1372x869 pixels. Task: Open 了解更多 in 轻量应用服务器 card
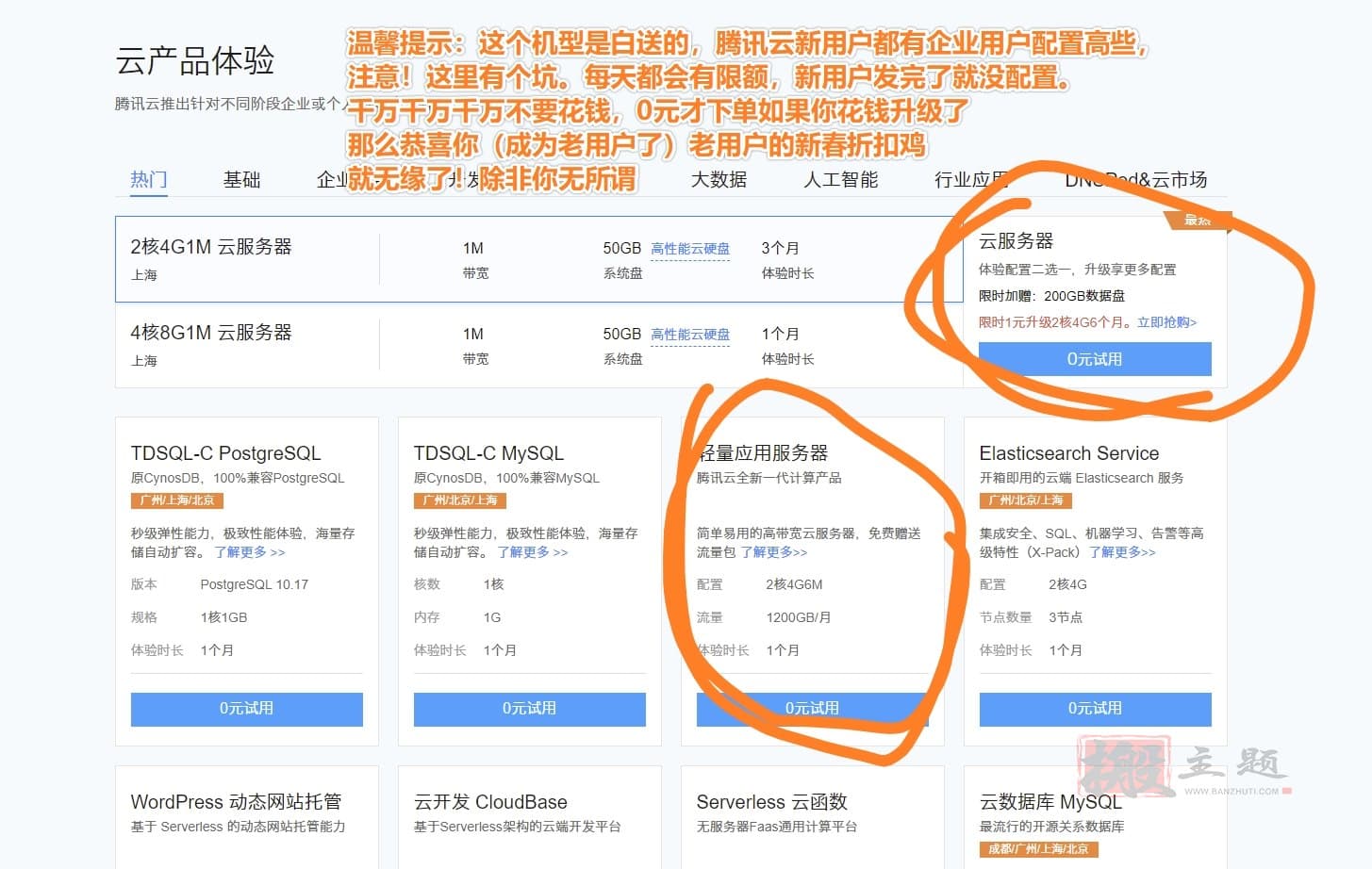[x=774, y=552]
